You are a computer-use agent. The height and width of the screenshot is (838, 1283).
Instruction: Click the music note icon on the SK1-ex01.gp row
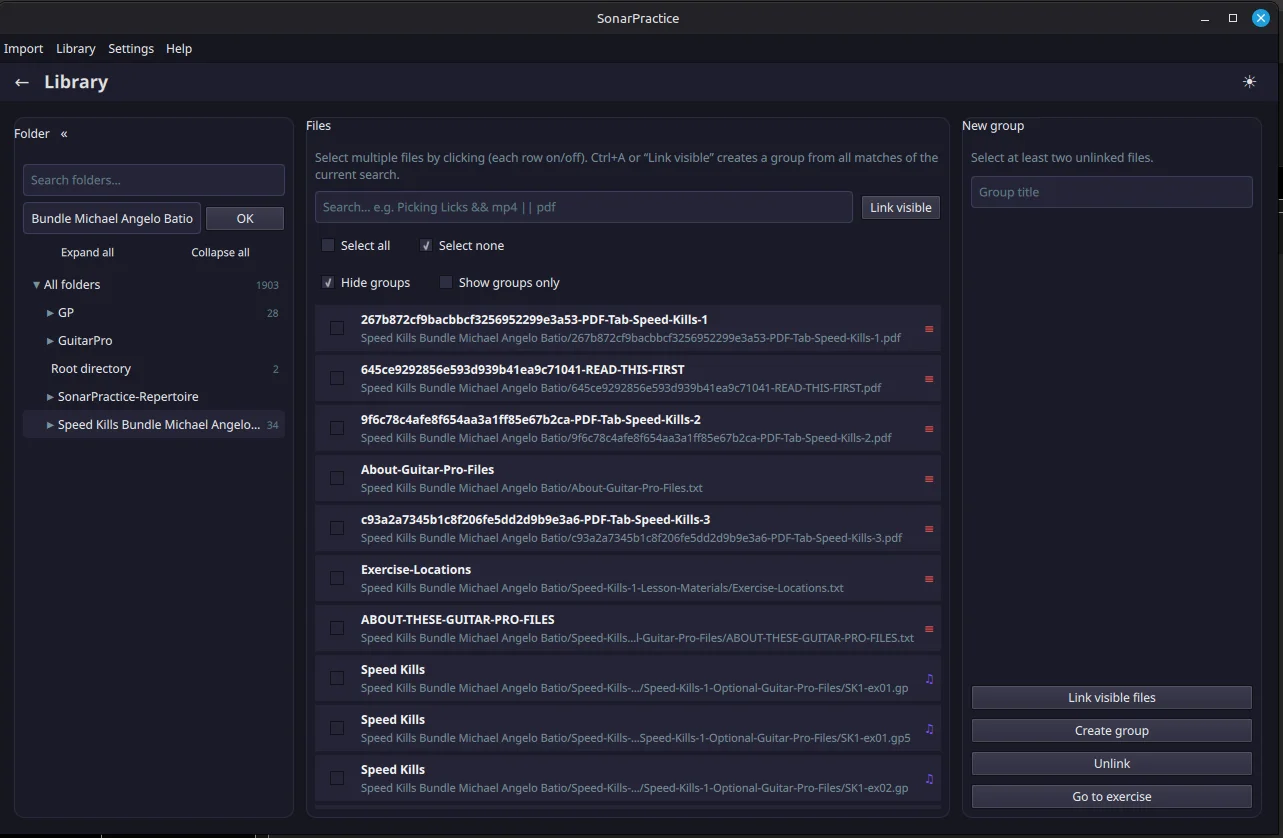[x=929, y=679]
